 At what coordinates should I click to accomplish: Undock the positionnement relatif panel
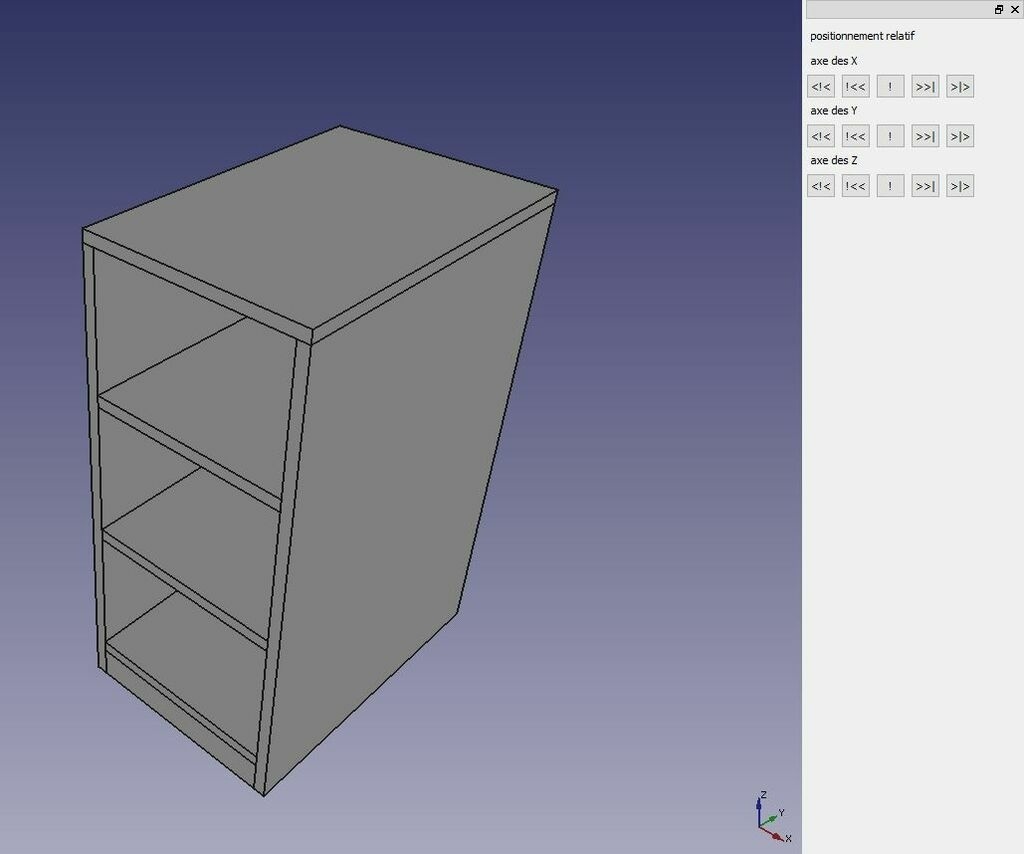[x=999, y=9]
